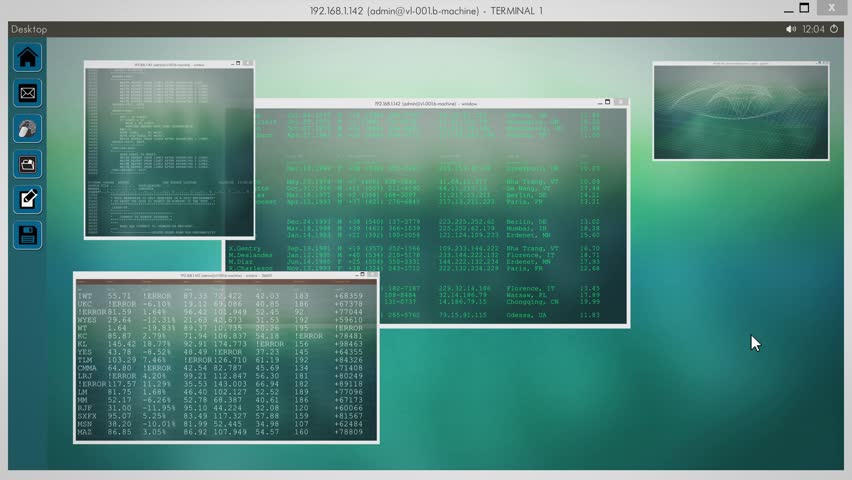The width and height of the screenshot is (852, 480).
Task: Click the value +98463 in the KL row
Action: 349,344
